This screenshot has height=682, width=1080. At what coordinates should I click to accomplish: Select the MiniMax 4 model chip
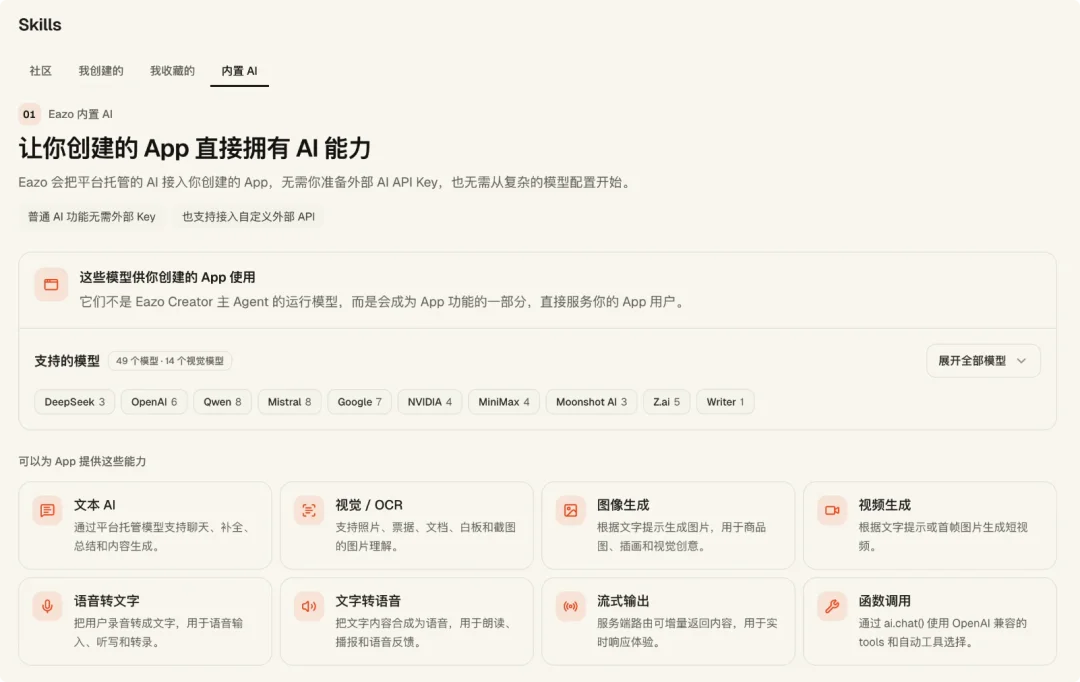[504, 402]
